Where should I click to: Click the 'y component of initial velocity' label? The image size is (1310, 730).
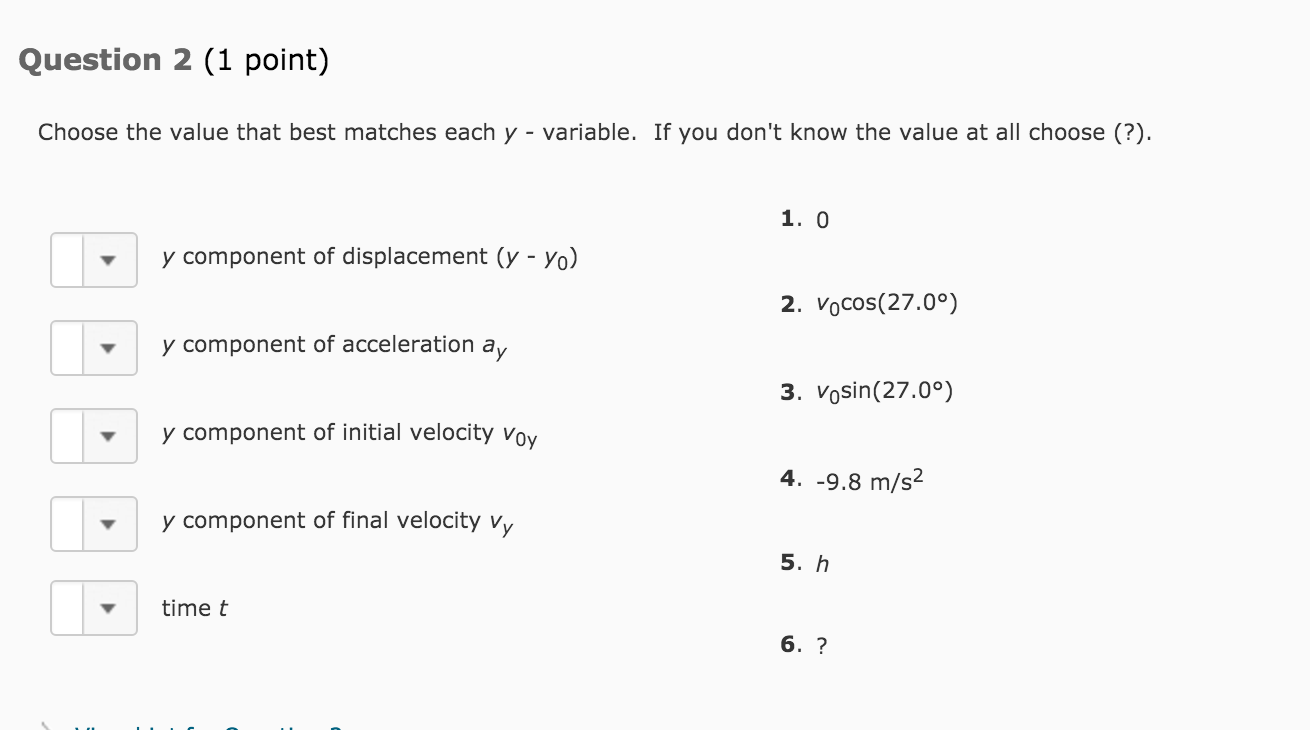[x=350, y=434]
